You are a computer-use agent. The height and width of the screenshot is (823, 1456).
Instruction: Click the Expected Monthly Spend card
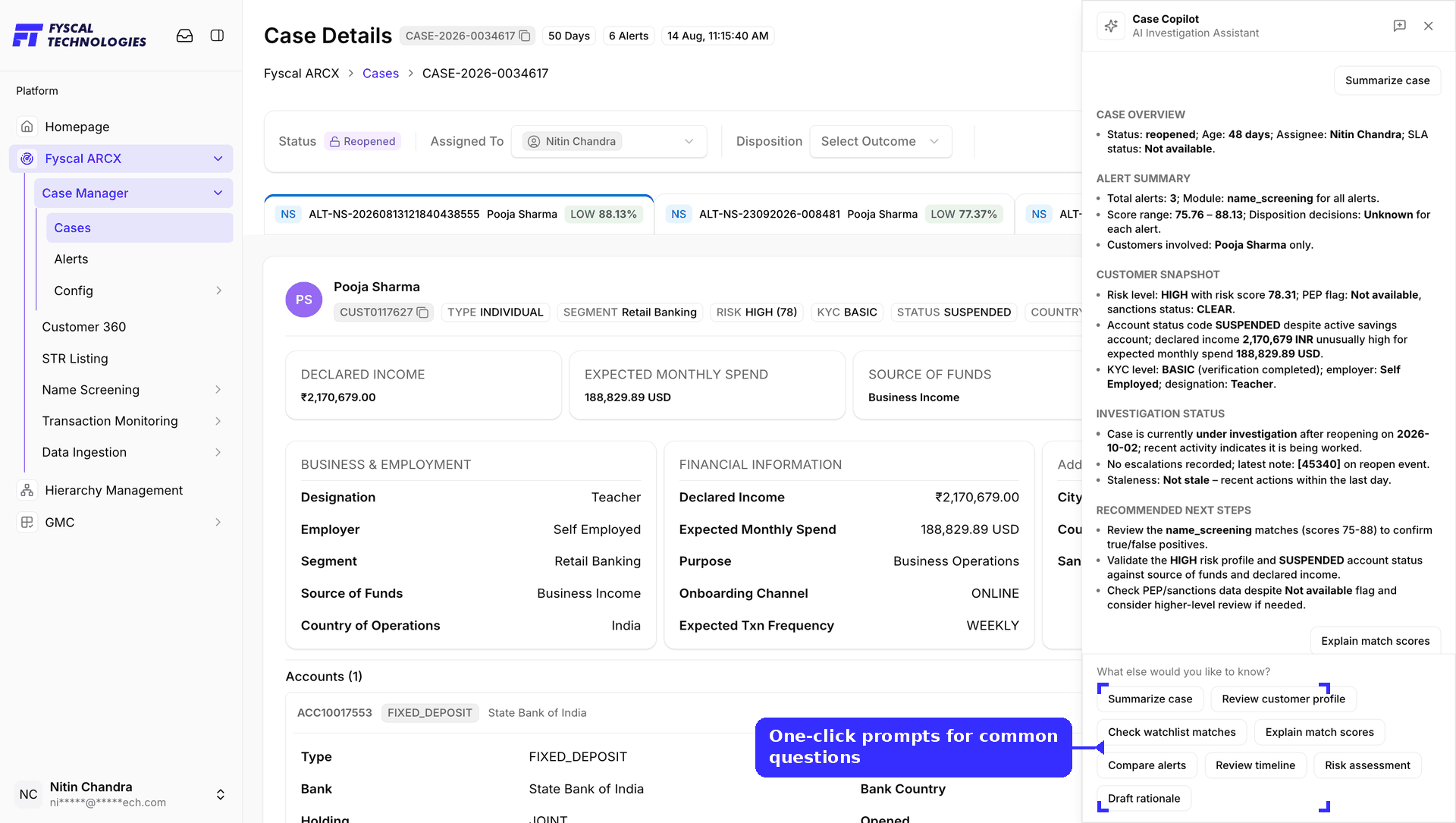(707, 385)
